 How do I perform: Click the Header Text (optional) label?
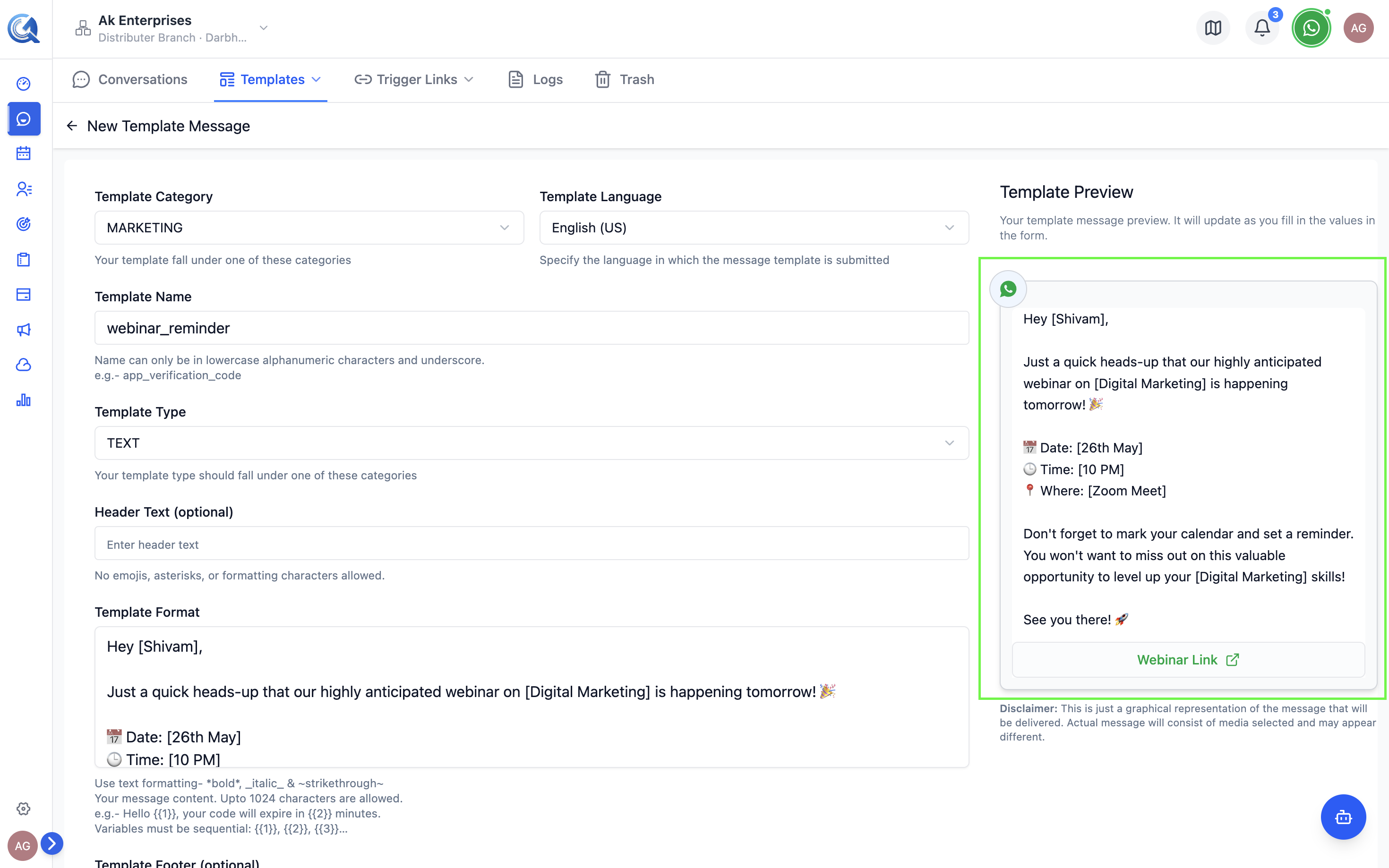pos(163,512)
